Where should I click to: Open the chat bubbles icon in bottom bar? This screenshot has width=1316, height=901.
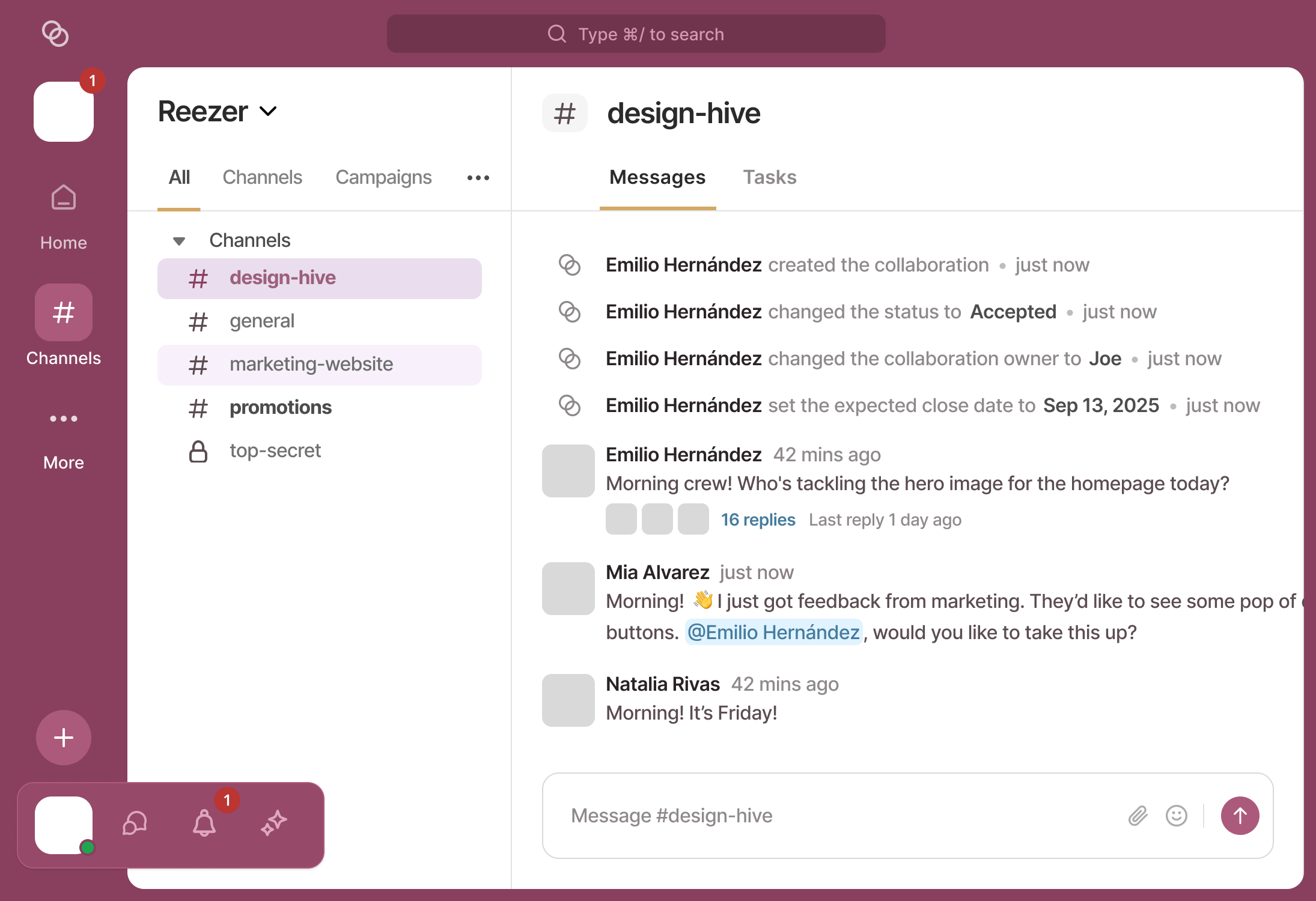(x=135, y=823)
